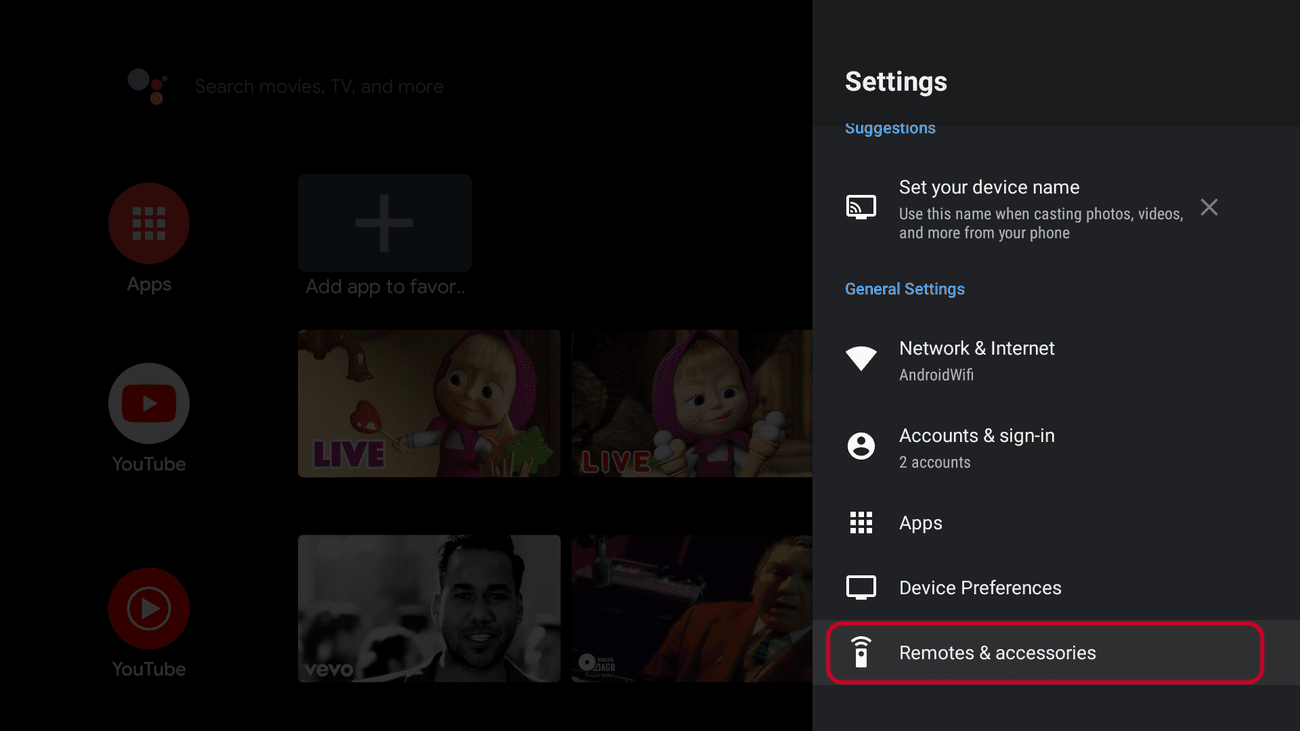Click Add app to favorites tile
Viewport: 1300px width, 731px height.
[384, 222]
